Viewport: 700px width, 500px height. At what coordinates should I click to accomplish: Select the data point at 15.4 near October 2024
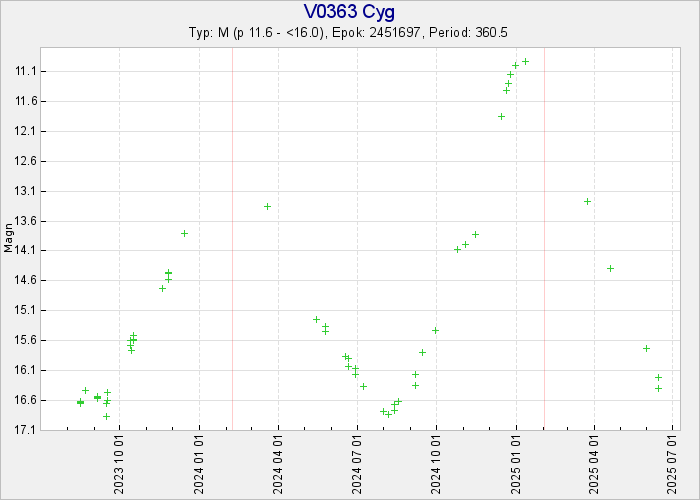tap(436, 331)
